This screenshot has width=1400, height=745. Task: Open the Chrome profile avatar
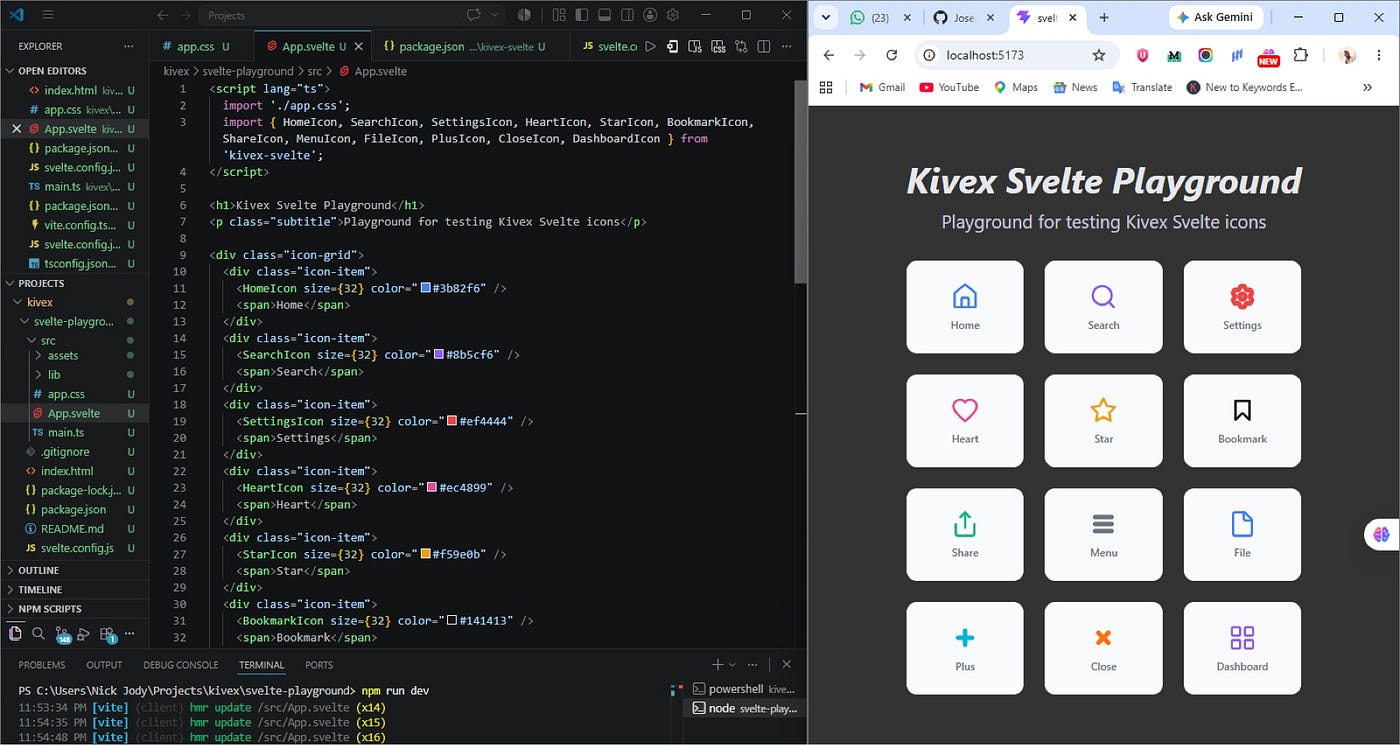[1347, 55]
